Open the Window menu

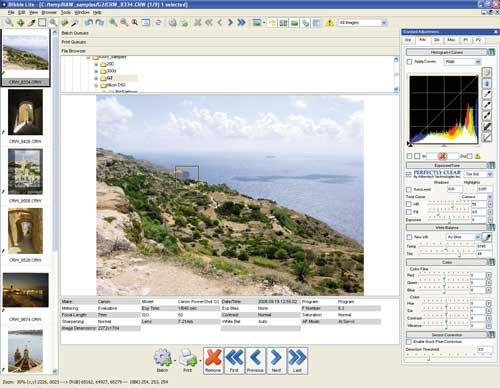pos(82,12)
